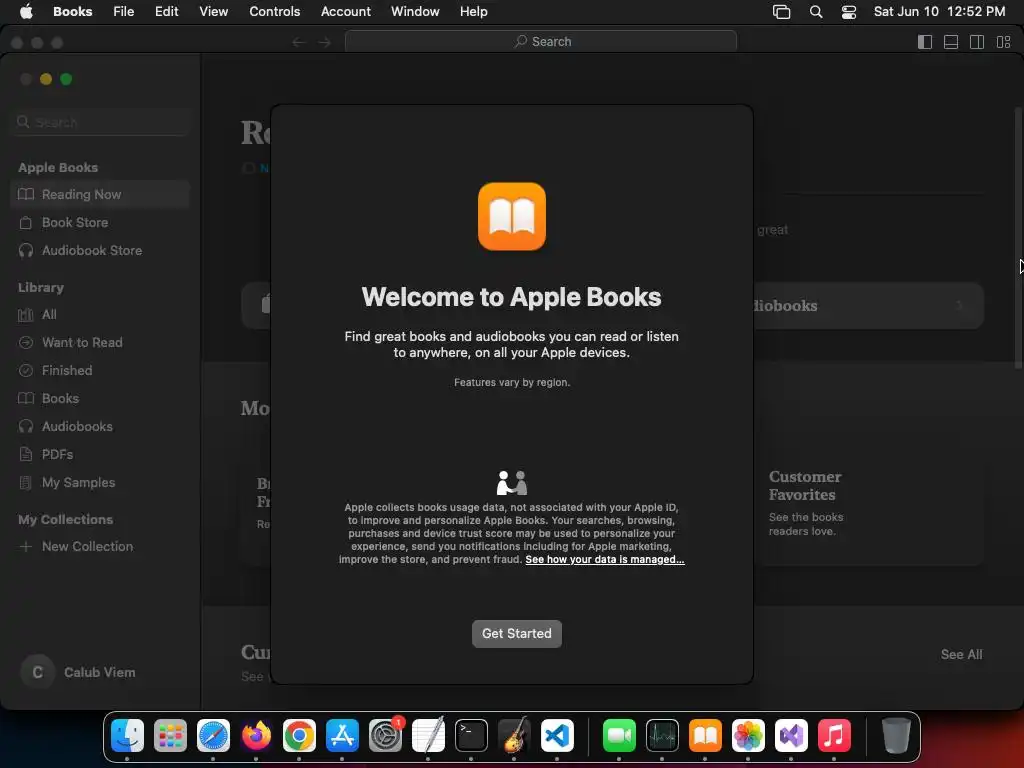Open Finder from the Dock
The width and height of the screenshot is (1024, 768).
[127, 736]
